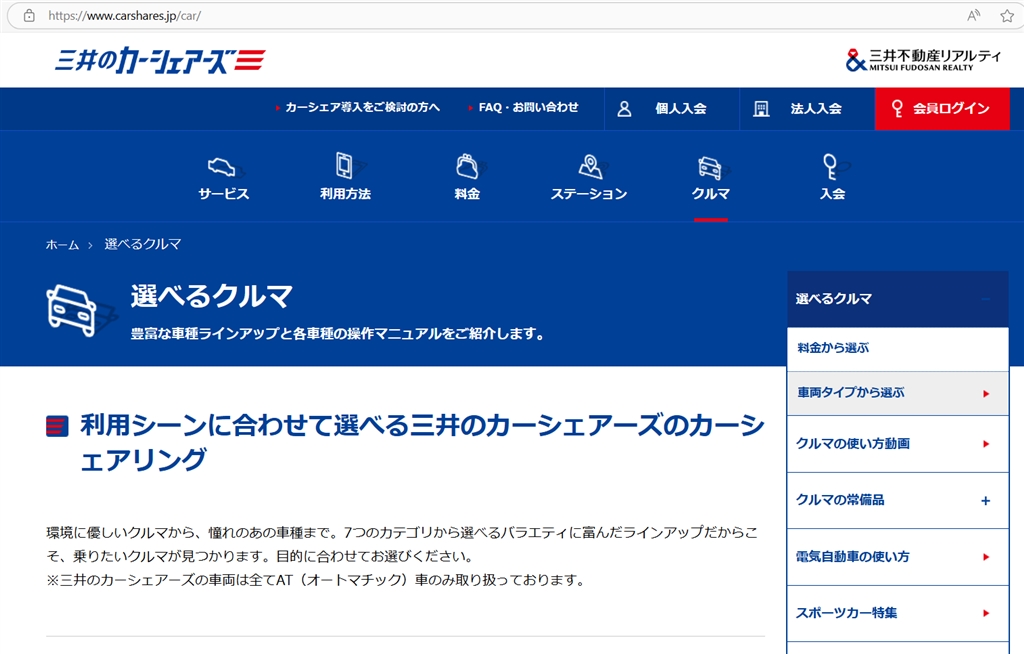Open the 入会 menu
The width and height of the screenshot is (1024, 654).
(833, 193)
